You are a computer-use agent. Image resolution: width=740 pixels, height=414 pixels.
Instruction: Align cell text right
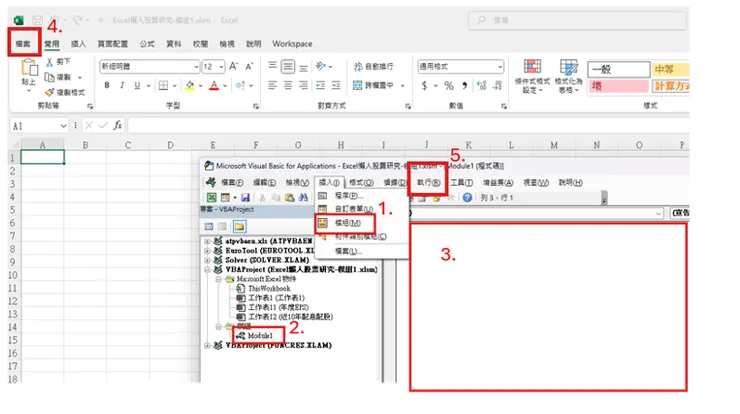tap(303, 85)
